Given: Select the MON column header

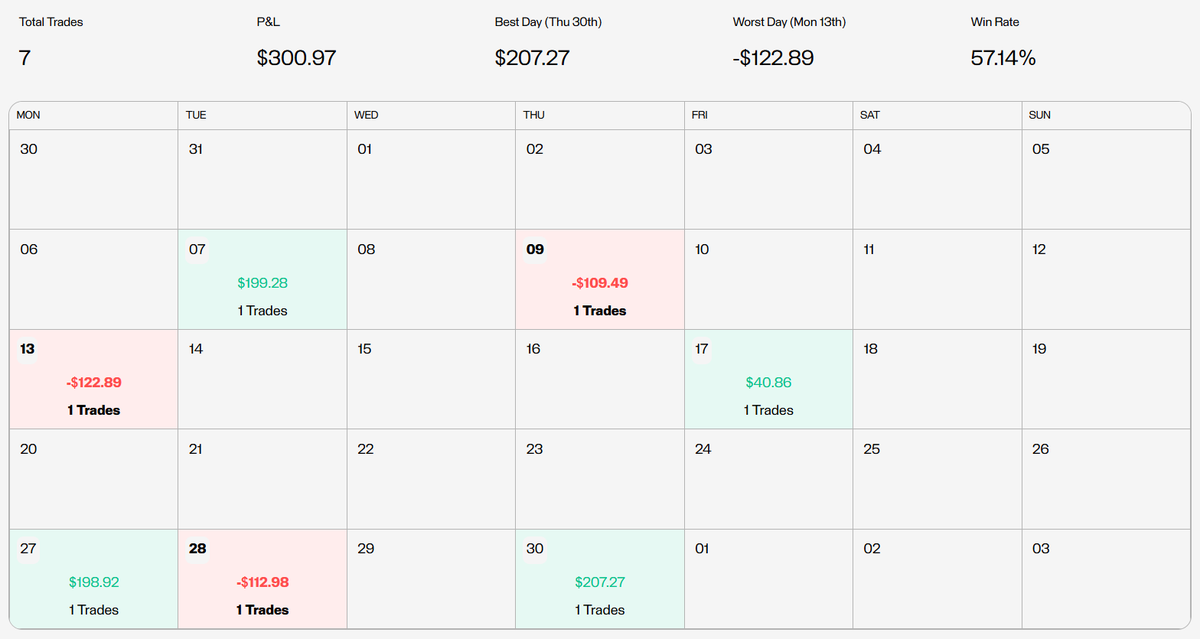Looking at the screenshot, I should coord(29,115).
